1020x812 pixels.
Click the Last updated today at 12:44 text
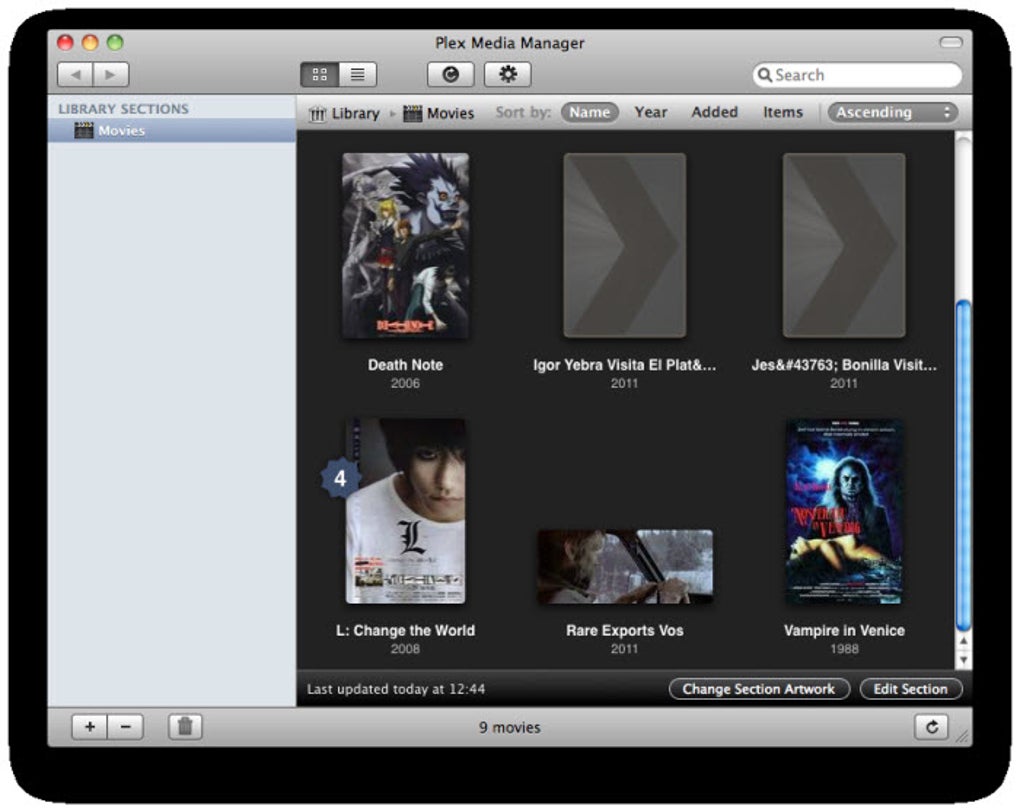[396, 689]
